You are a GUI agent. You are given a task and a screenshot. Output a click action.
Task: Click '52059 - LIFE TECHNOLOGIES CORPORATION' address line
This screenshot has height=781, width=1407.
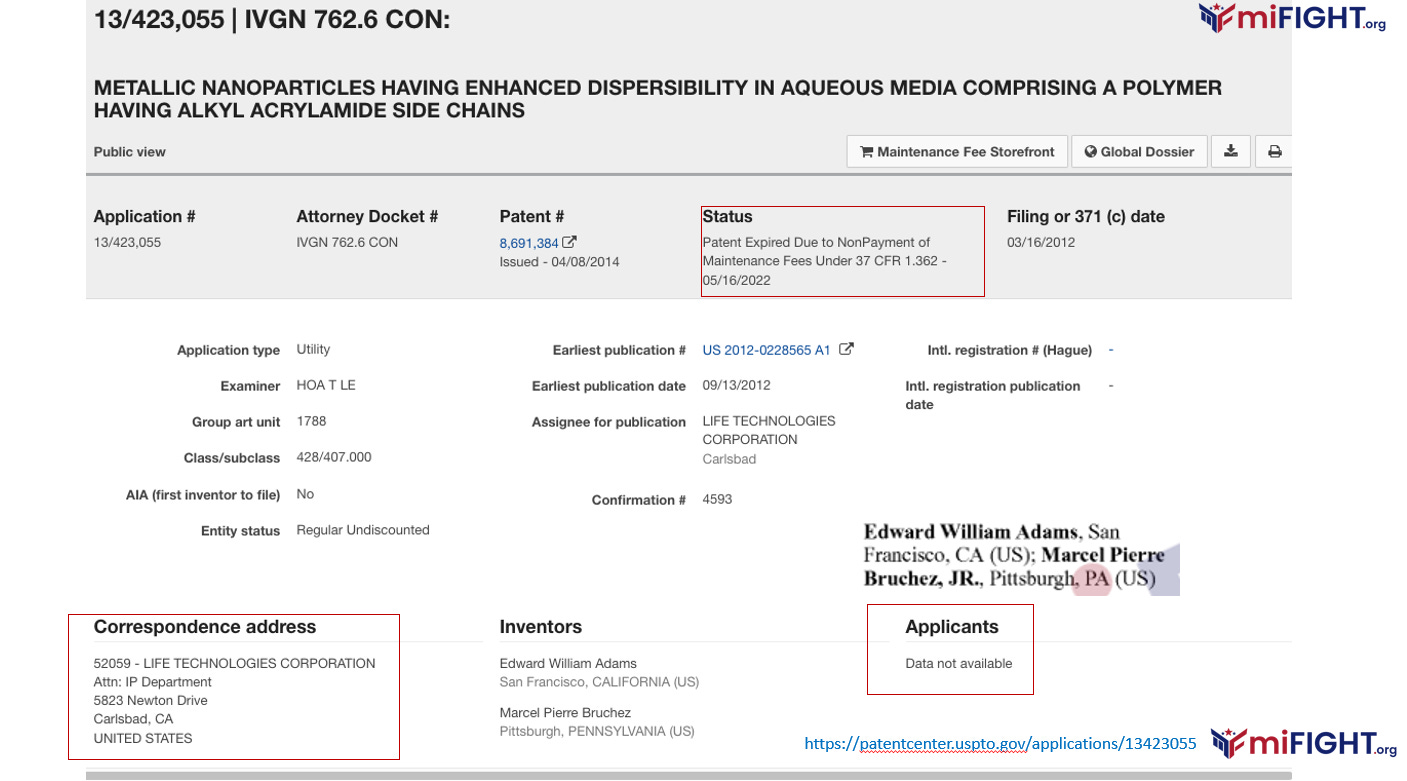coord(235,663)
